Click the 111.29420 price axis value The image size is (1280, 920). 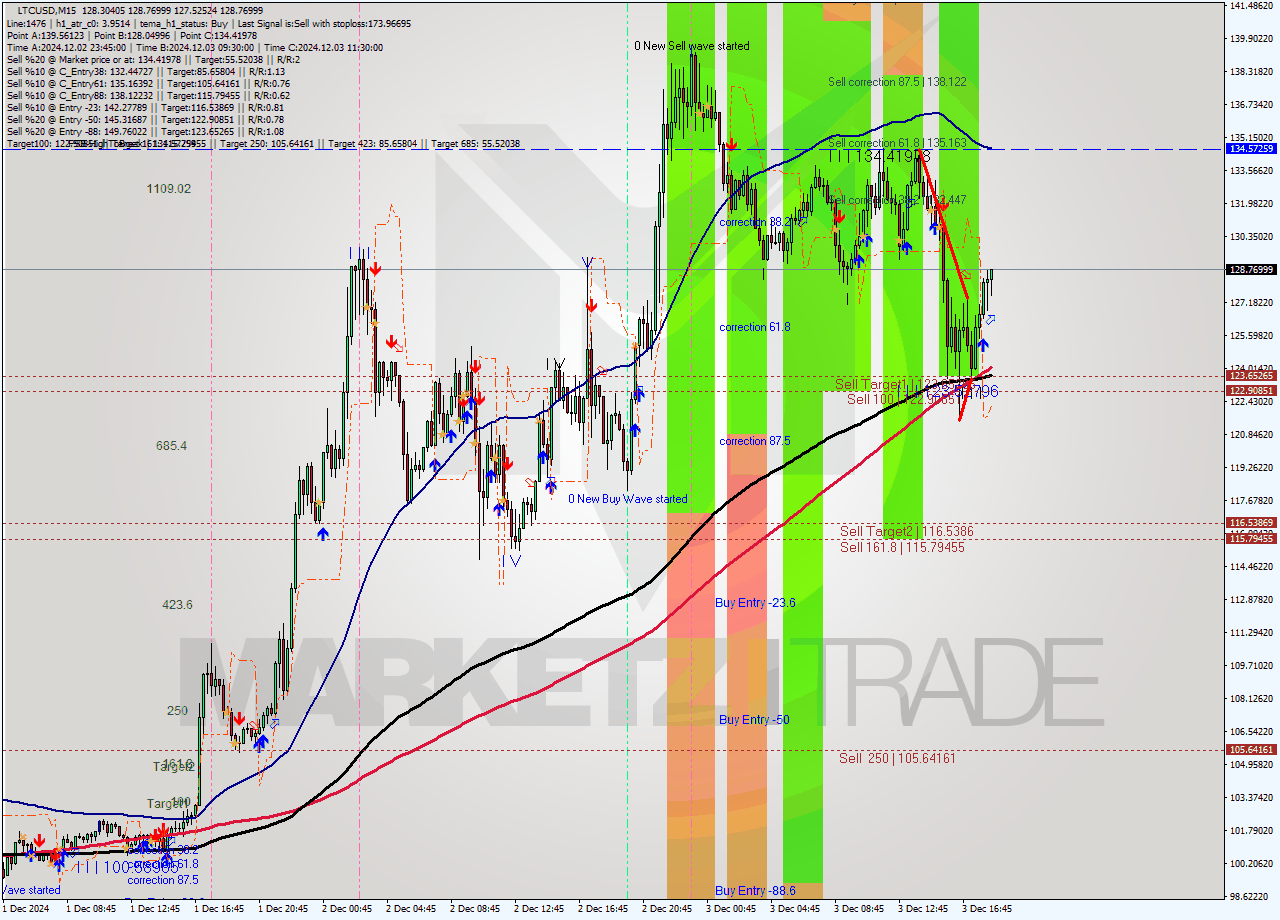coord(1251,632)
